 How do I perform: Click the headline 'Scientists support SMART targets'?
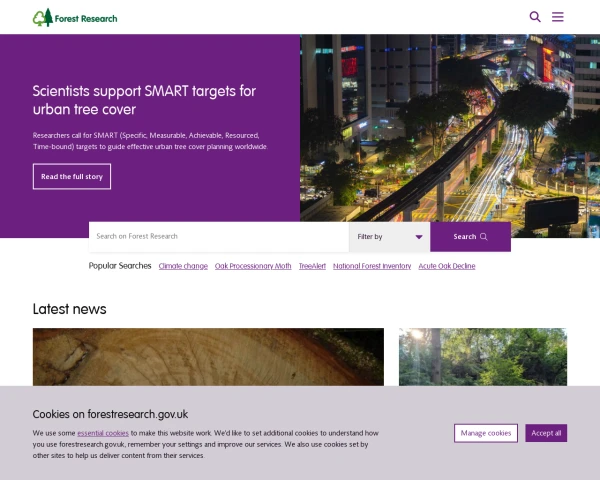pyautogui.click(x=144, y=100)
